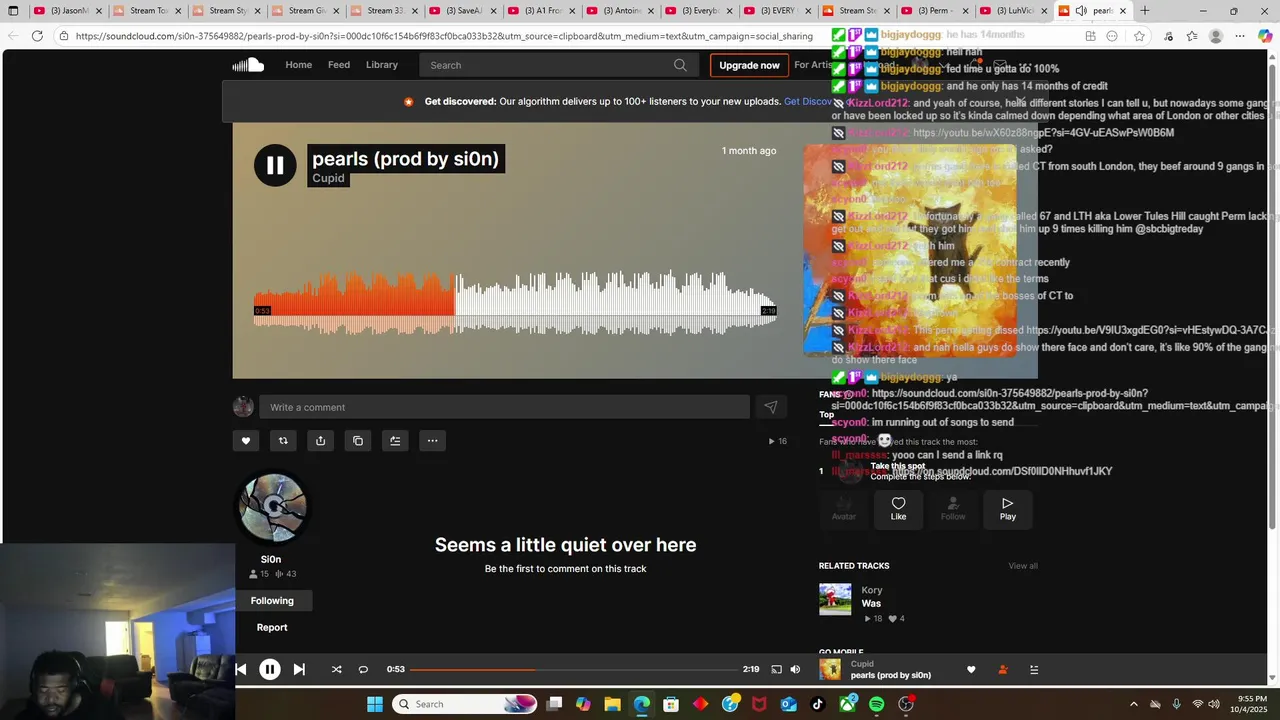
Task: Show hidden system tray icons
Action: tap(1133, 704)
